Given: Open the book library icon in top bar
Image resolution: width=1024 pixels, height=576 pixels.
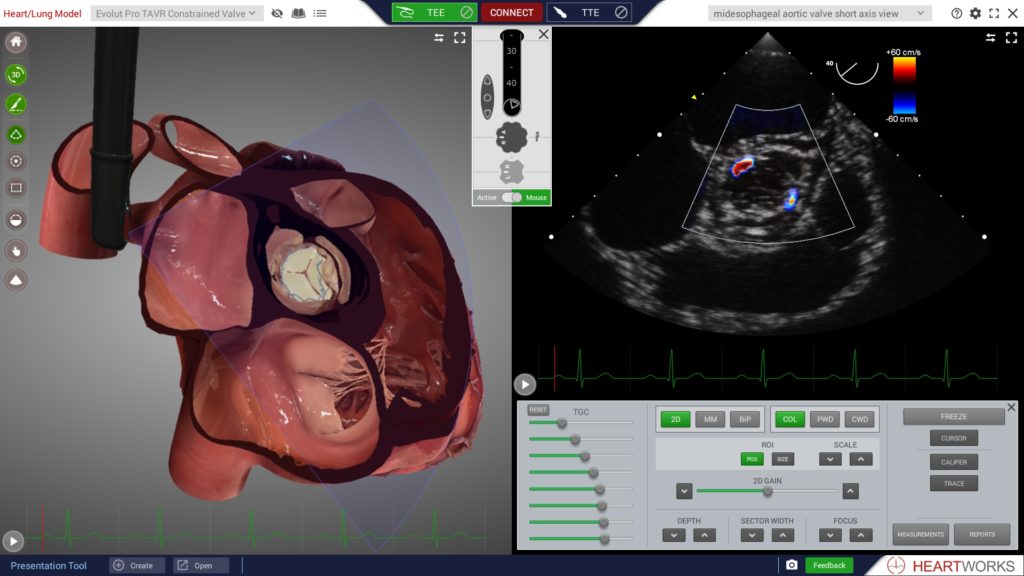Looking at the screenshot, I should pos(298,13).
